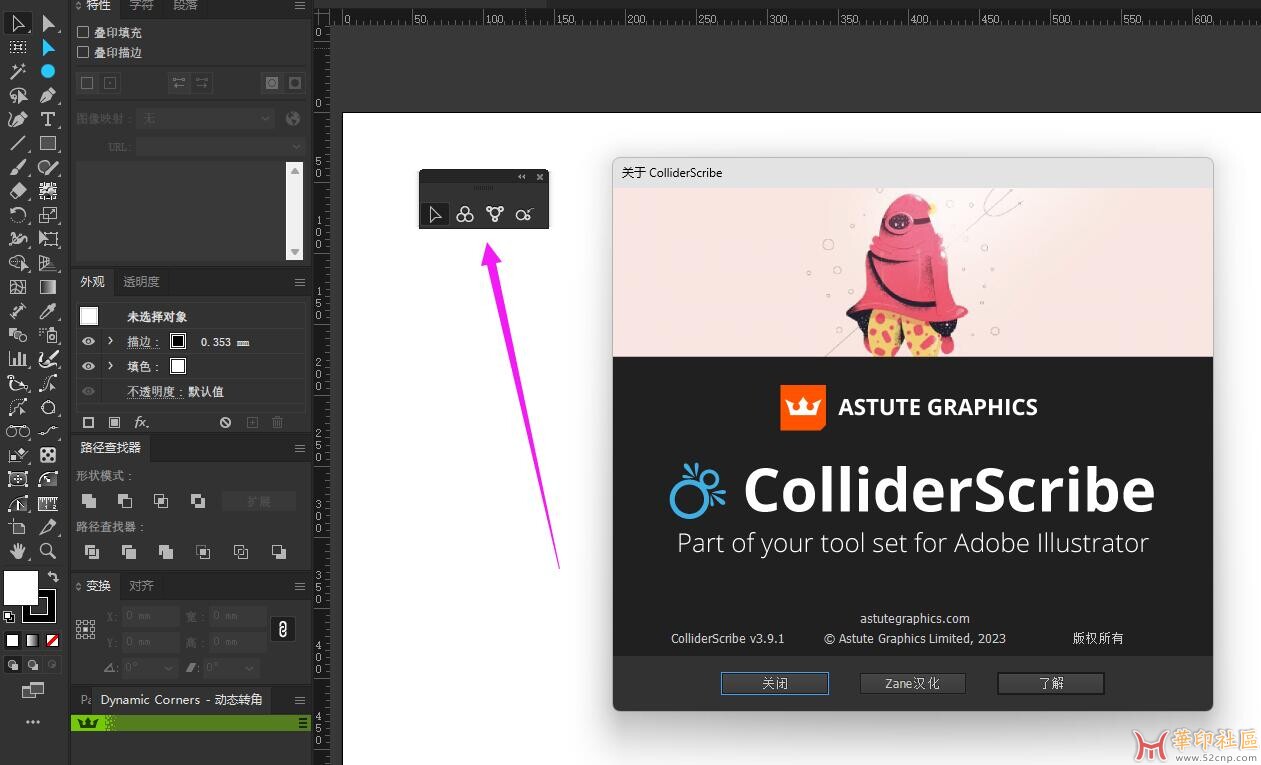Click the 了解 button
The image size is (1261, 765).
point(1051,683)
